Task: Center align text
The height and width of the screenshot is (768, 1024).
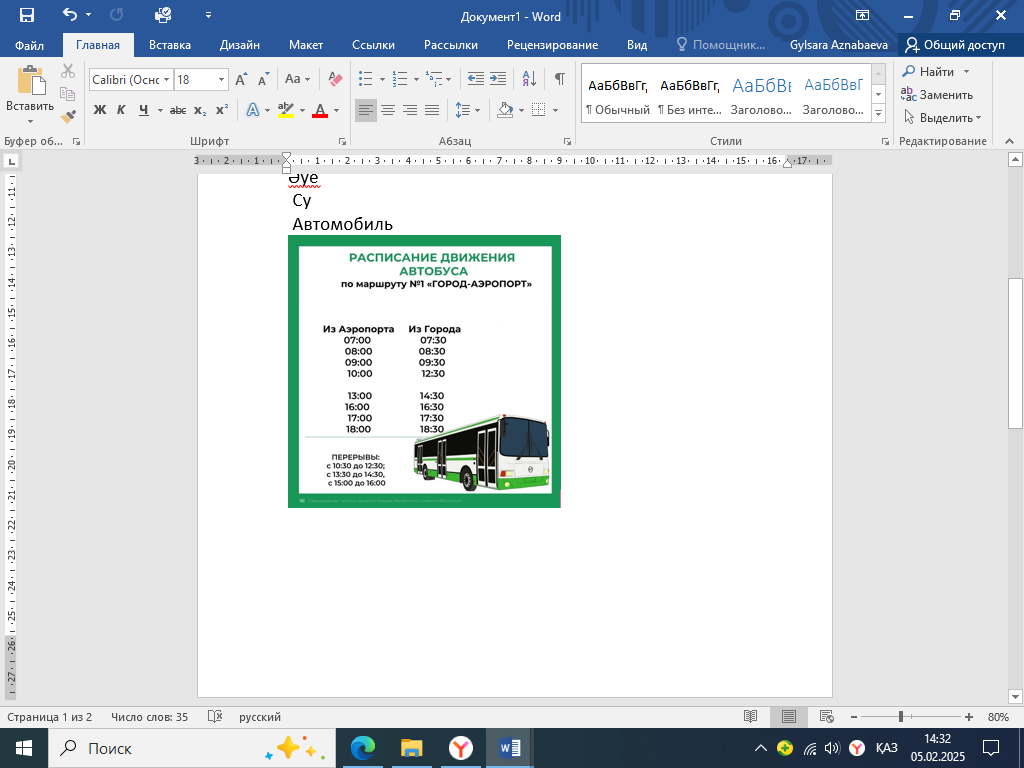Action: coord(388,110)
